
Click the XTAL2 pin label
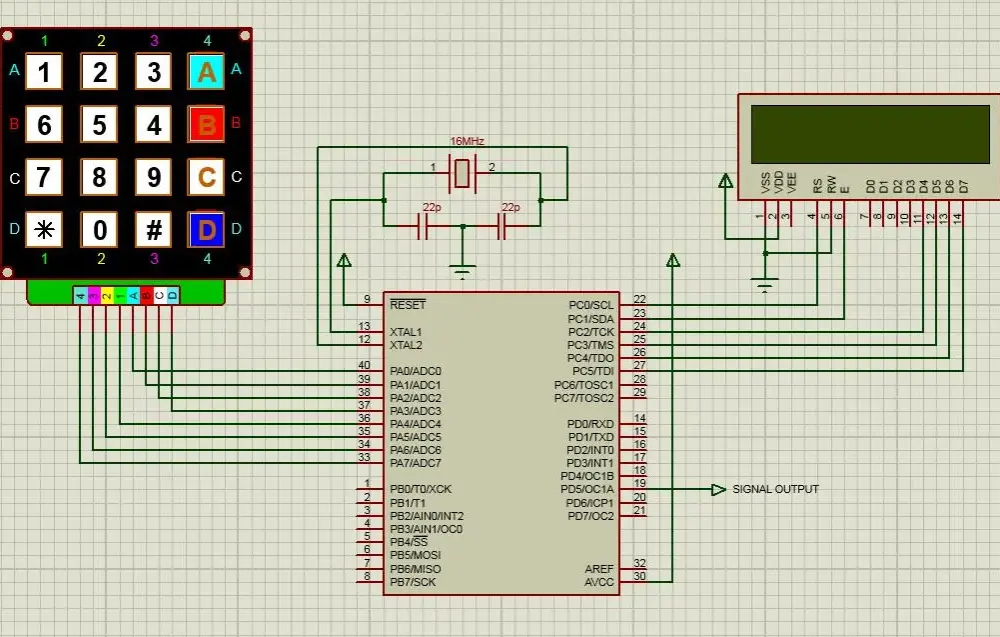(406, 345)
